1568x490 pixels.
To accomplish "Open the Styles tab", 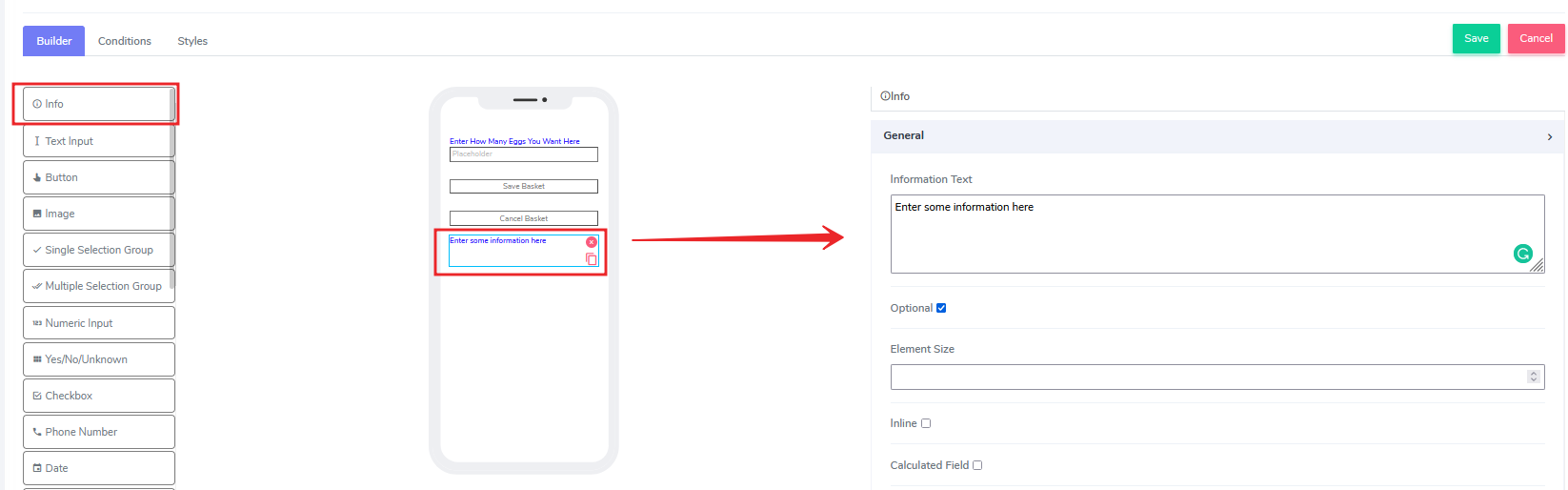I will tap(192, 41).
